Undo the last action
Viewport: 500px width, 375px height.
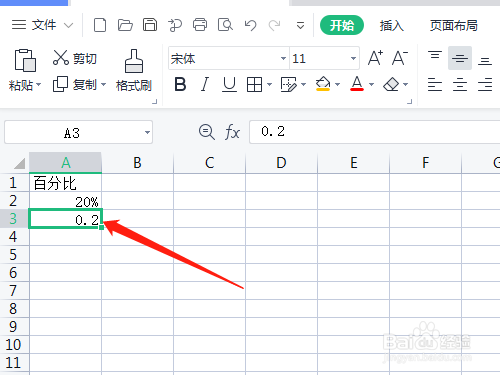coord(250,25)
